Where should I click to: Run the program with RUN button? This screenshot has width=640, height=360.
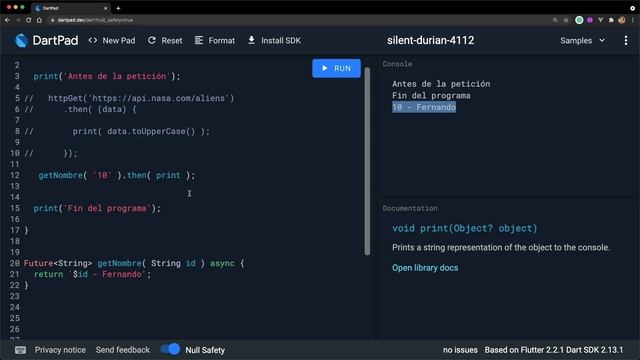[x=336, y=68]
